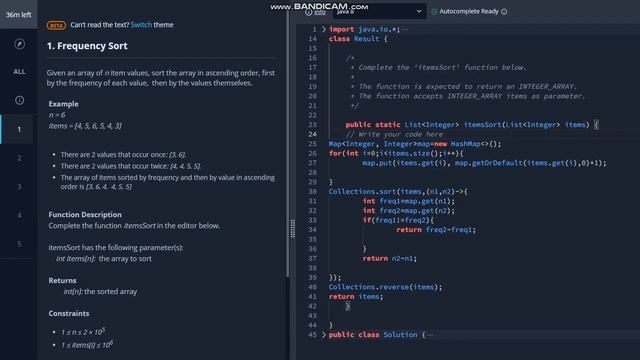
Task: Click the green Autocomplete Ready status icon
Action: [x=434, y=12]
